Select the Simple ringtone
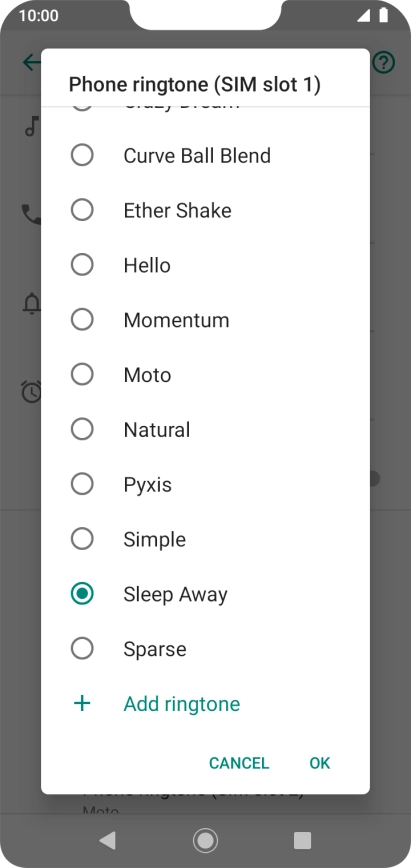The image size is (411, 868). [x=206, y=539]
